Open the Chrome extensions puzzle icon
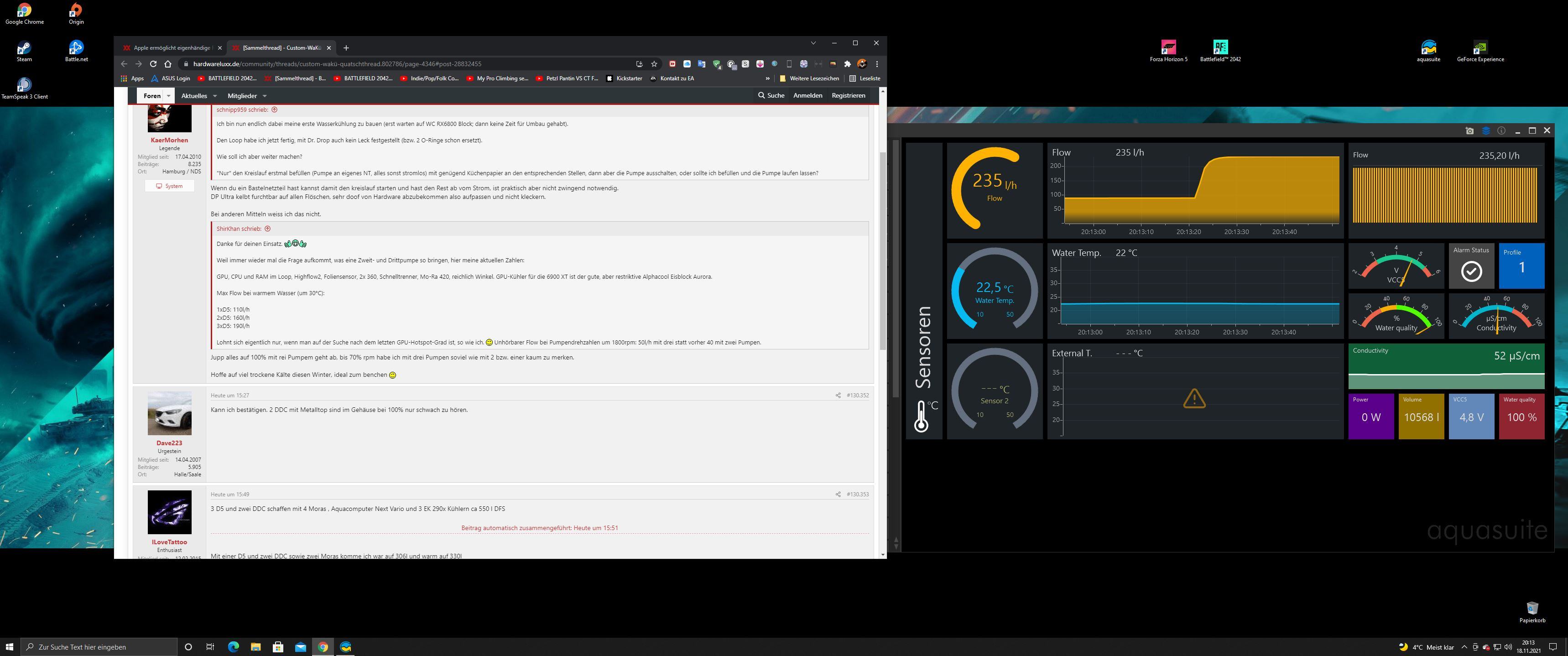The height and width of the screenshot is (656, 1568). 847,64
